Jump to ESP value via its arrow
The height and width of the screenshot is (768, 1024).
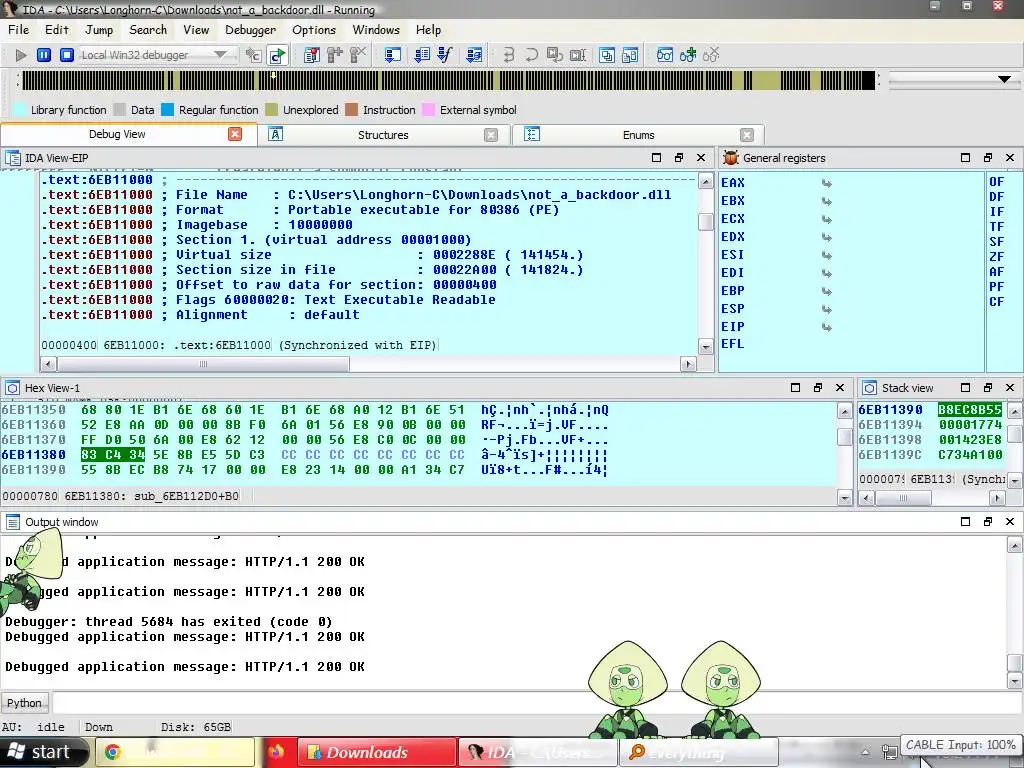pos(827,309)
